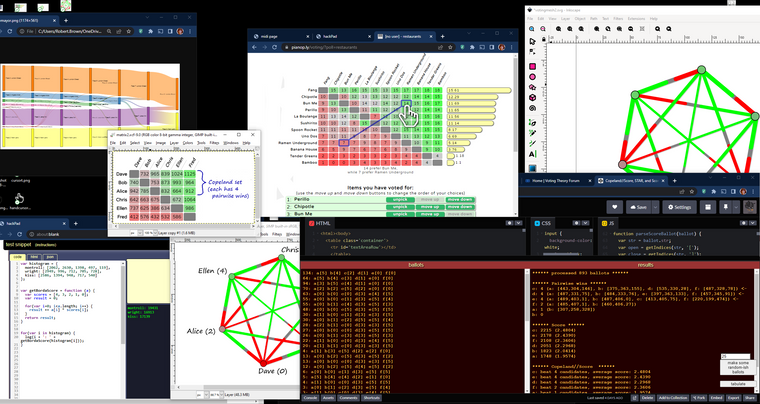Screen dimensions: 760x404
Task: Open the instructions link in hackPad
Action: point(48,245)
